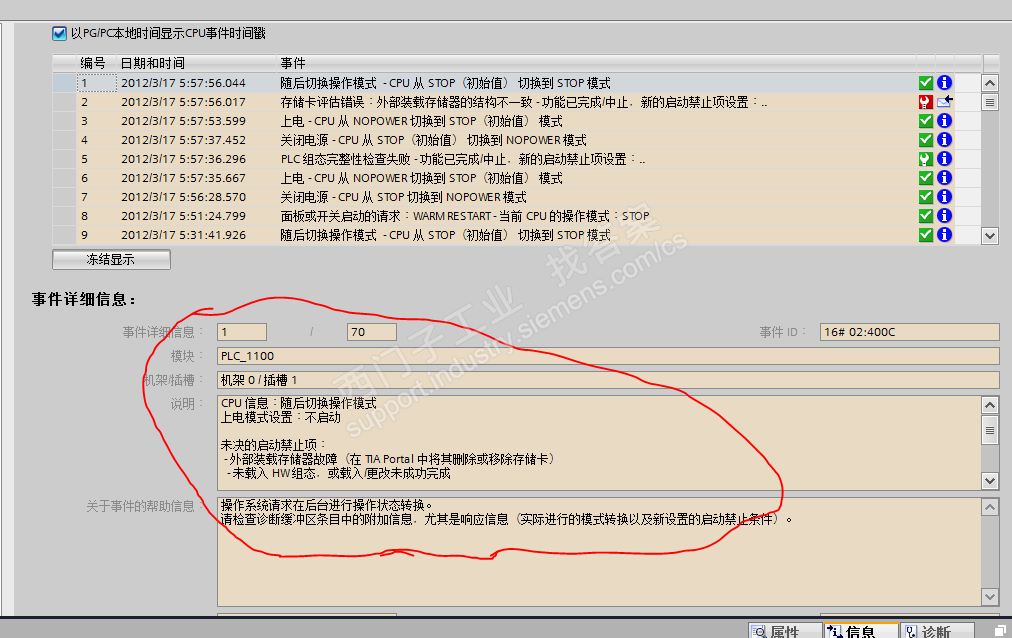Image resolution: width=1012 pixels, height=638 pixels.
Task: Click blue info icon in event row 3
Action: point(944,121)
